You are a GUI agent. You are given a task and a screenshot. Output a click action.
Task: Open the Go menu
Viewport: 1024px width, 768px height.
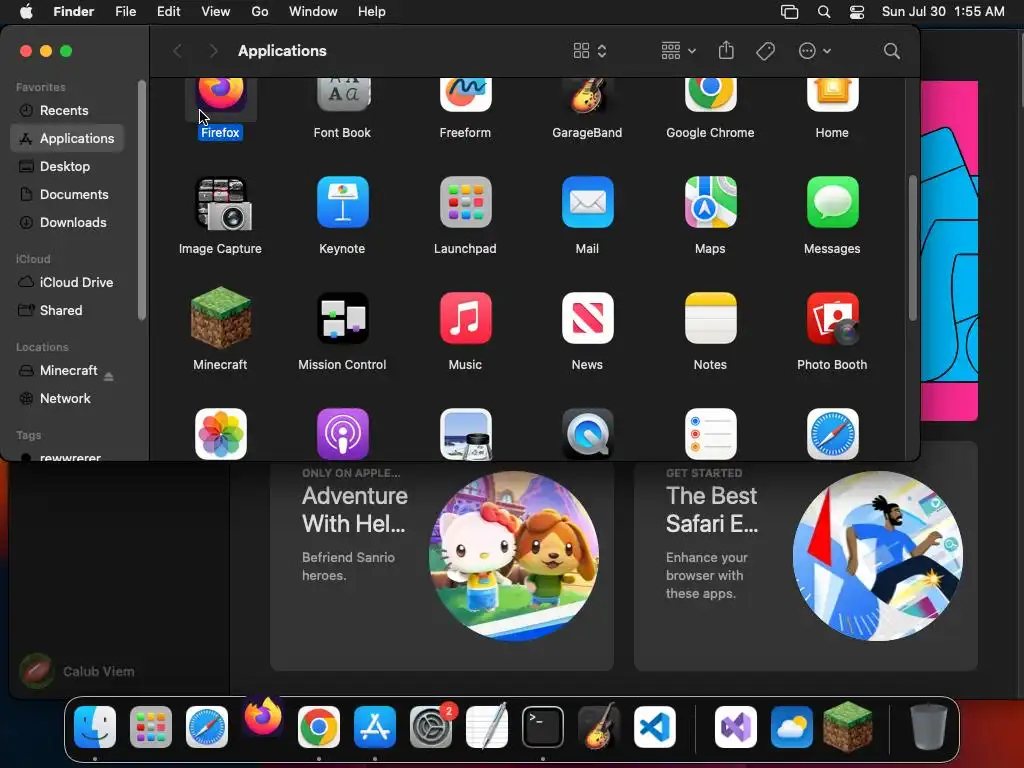pyautogui.click(x=260, y=12)
